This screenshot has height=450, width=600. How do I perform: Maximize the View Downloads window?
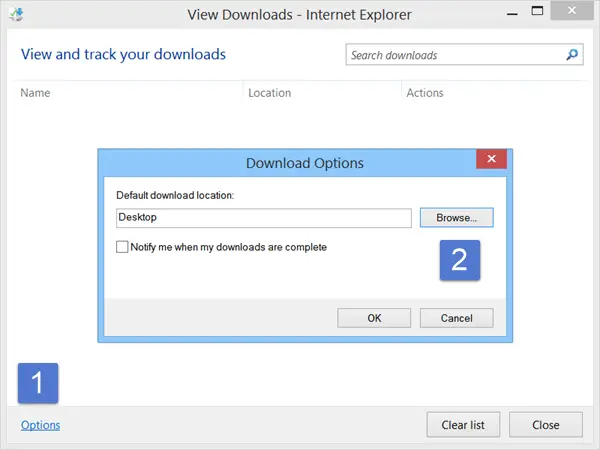[x=537, y=11]
